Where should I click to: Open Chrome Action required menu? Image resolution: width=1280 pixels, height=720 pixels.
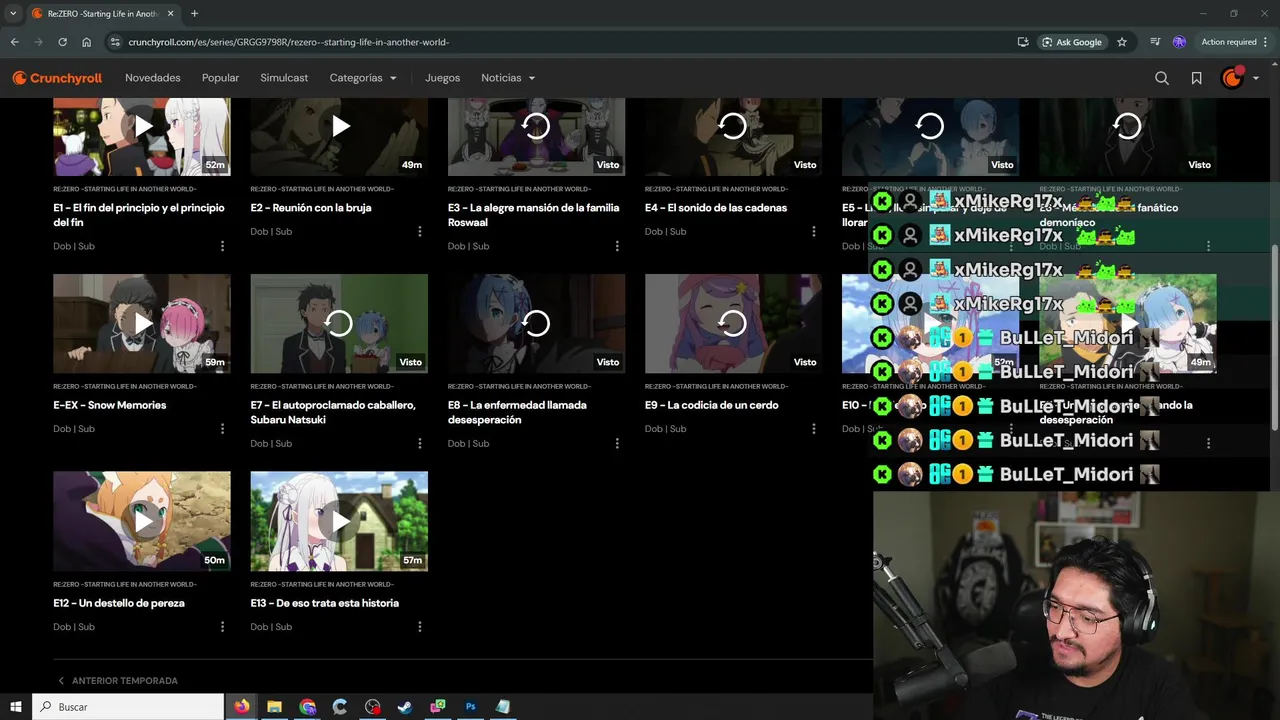pyautogui.click(x=1233, y=42)
